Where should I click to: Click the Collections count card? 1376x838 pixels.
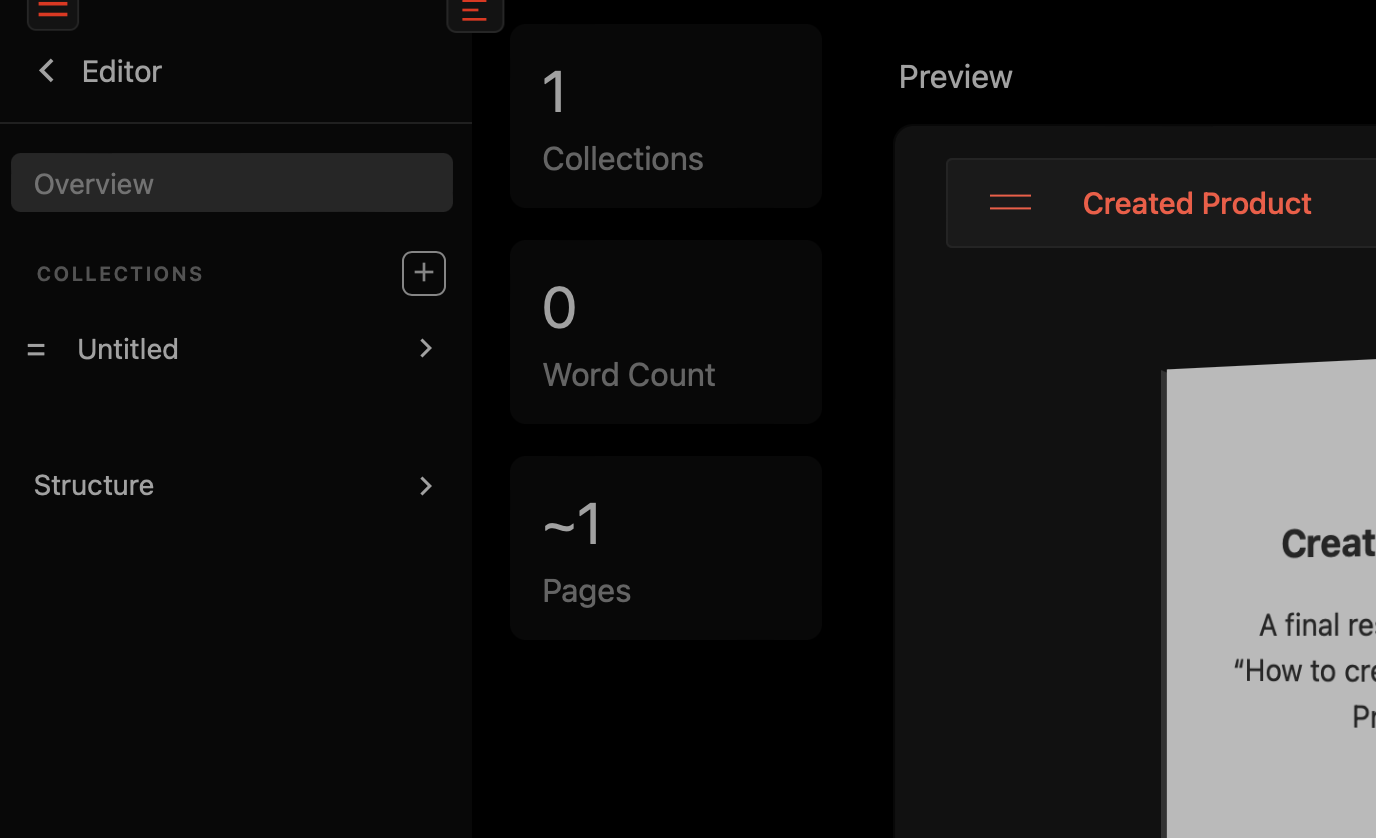coord(665,116)
